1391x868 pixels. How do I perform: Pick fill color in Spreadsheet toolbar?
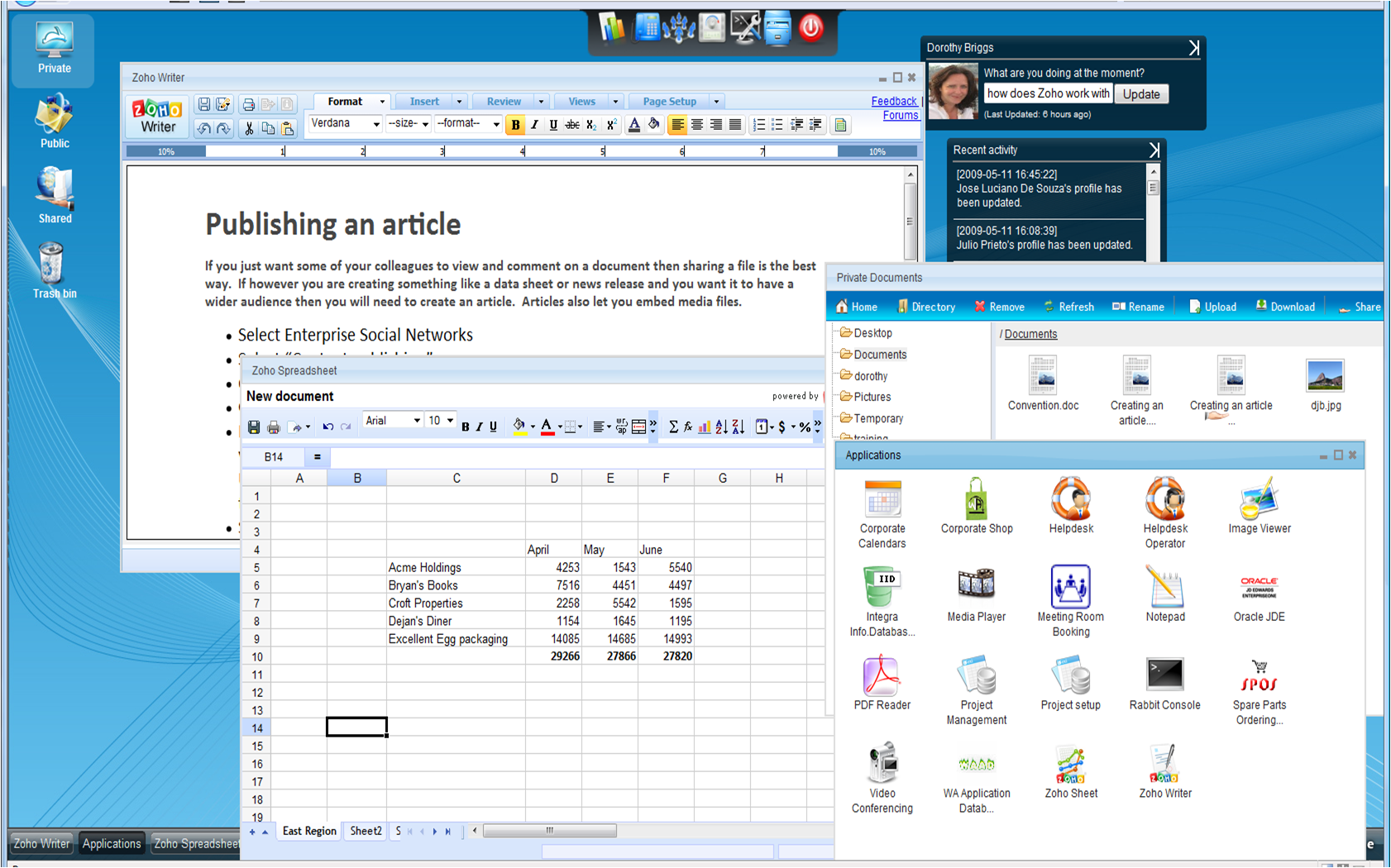coord(519,427)
